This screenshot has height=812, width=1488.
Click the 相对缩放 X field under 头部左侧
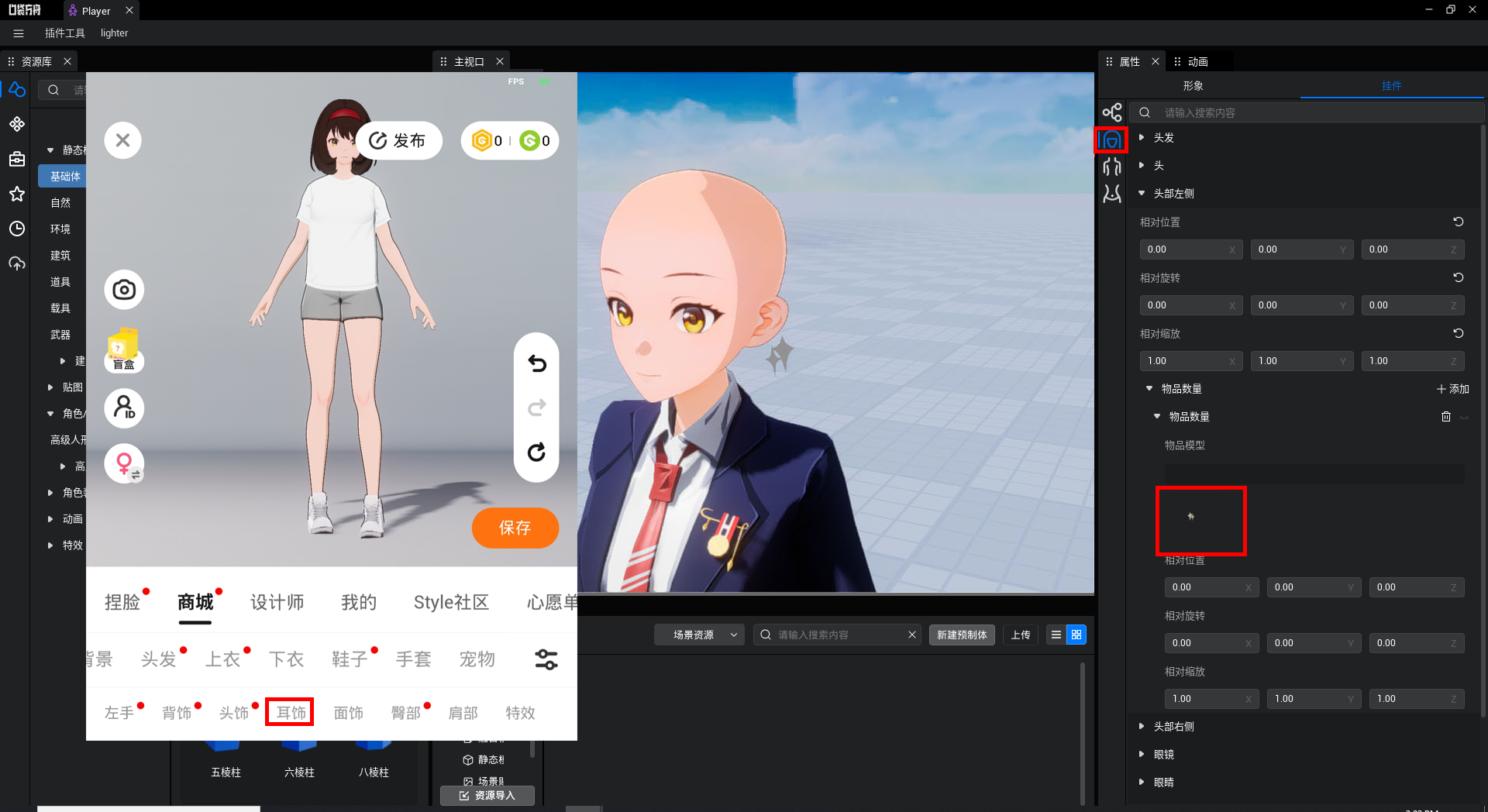tap(1191, 361)
